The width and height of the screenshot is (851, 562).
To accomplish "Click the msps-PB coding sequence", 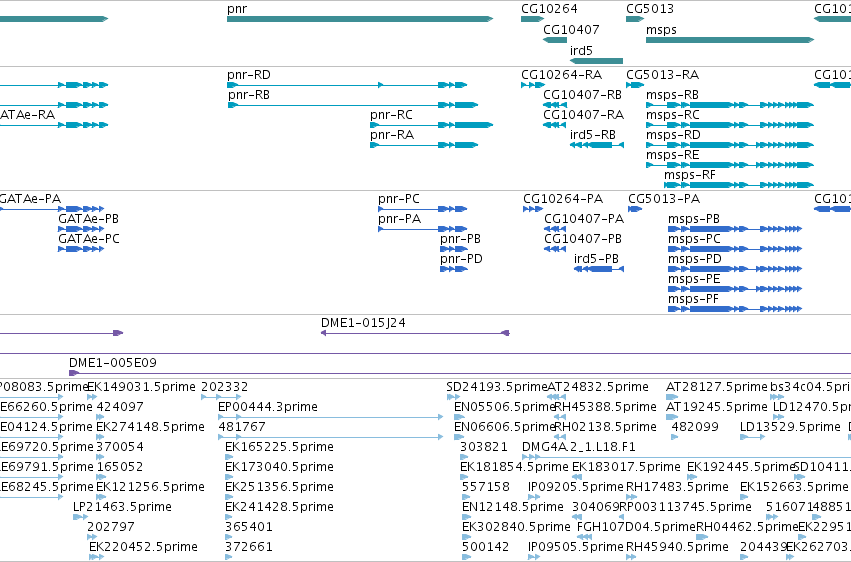I will point(735,229).
